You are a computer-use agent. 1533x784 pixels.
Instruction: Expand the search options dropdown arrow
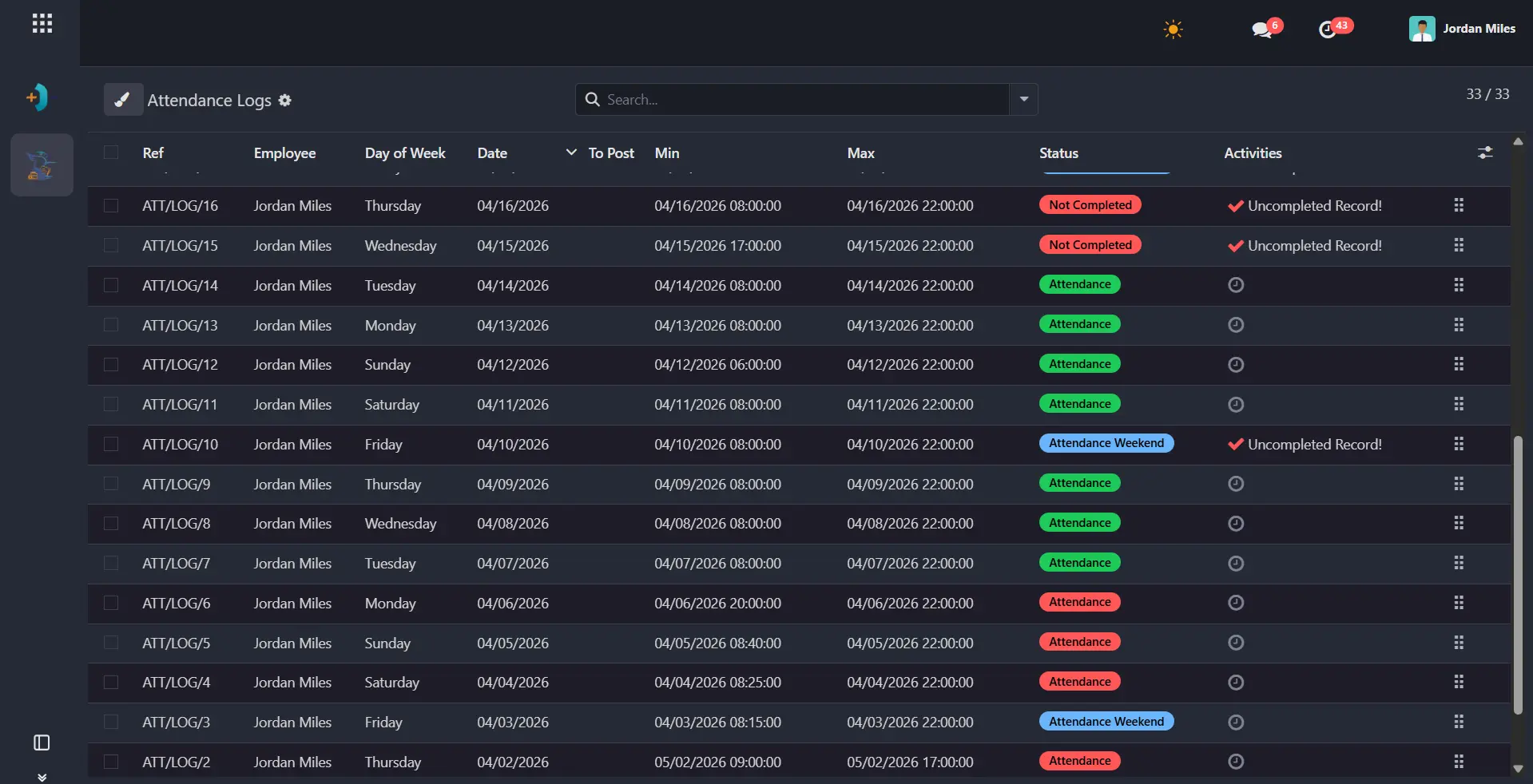point(1024,100)
